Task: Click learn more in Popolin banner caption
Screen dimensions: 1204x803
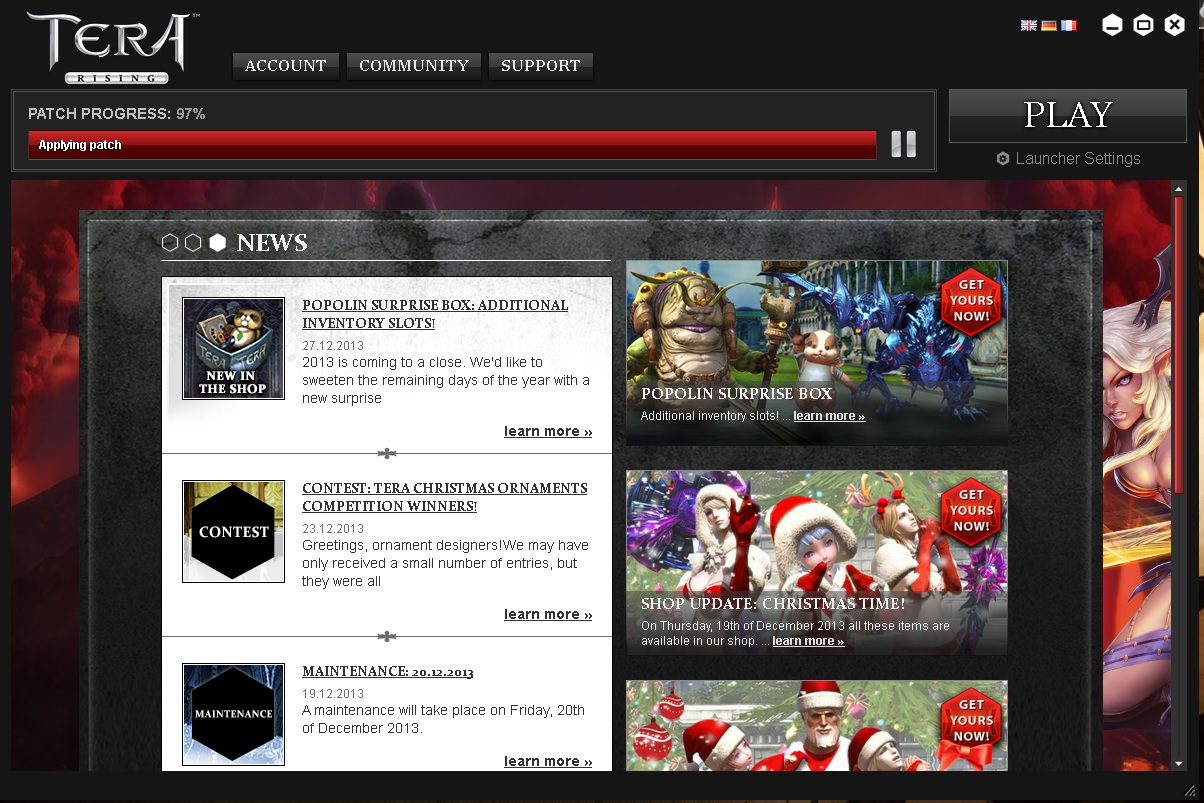Action: [829, 416]
